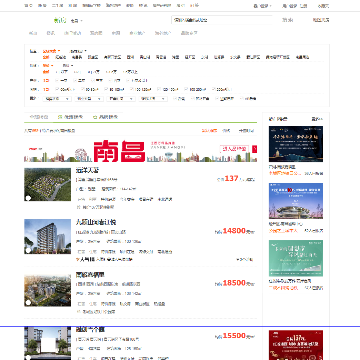Image resolution: width=360 pixels, height=360 pixels.
Task: Open the red sidebar advertisement at the bottom
Action: tap(296, 345)
